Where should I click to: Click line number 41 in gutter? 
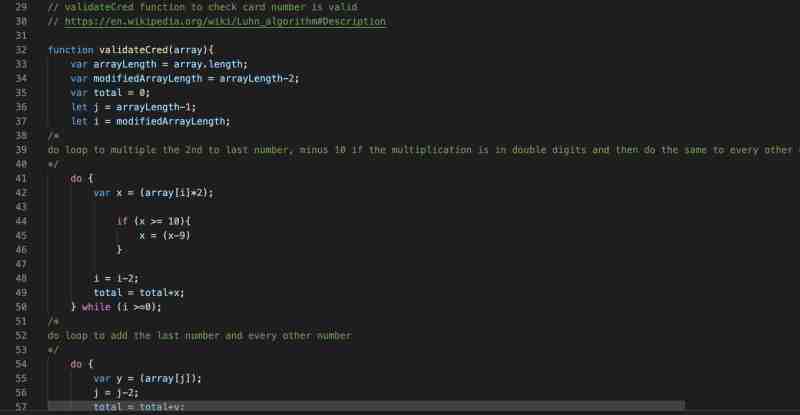coord(21,179)
